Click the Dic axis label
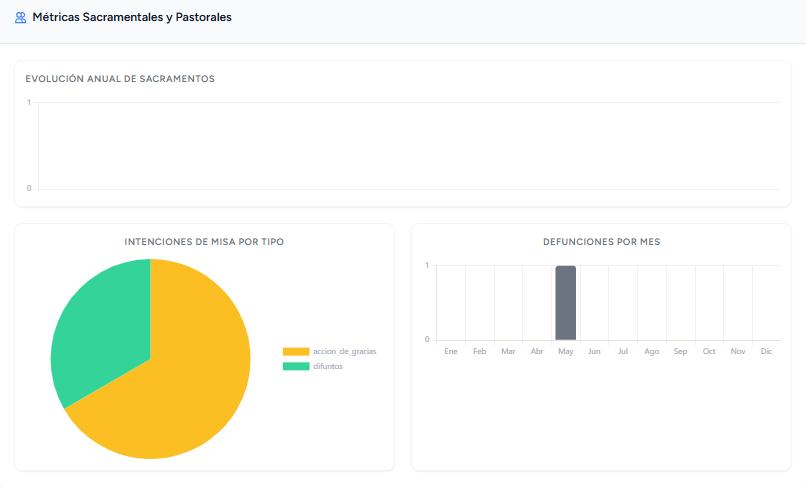Screen dimensions: 806x487 766,351
